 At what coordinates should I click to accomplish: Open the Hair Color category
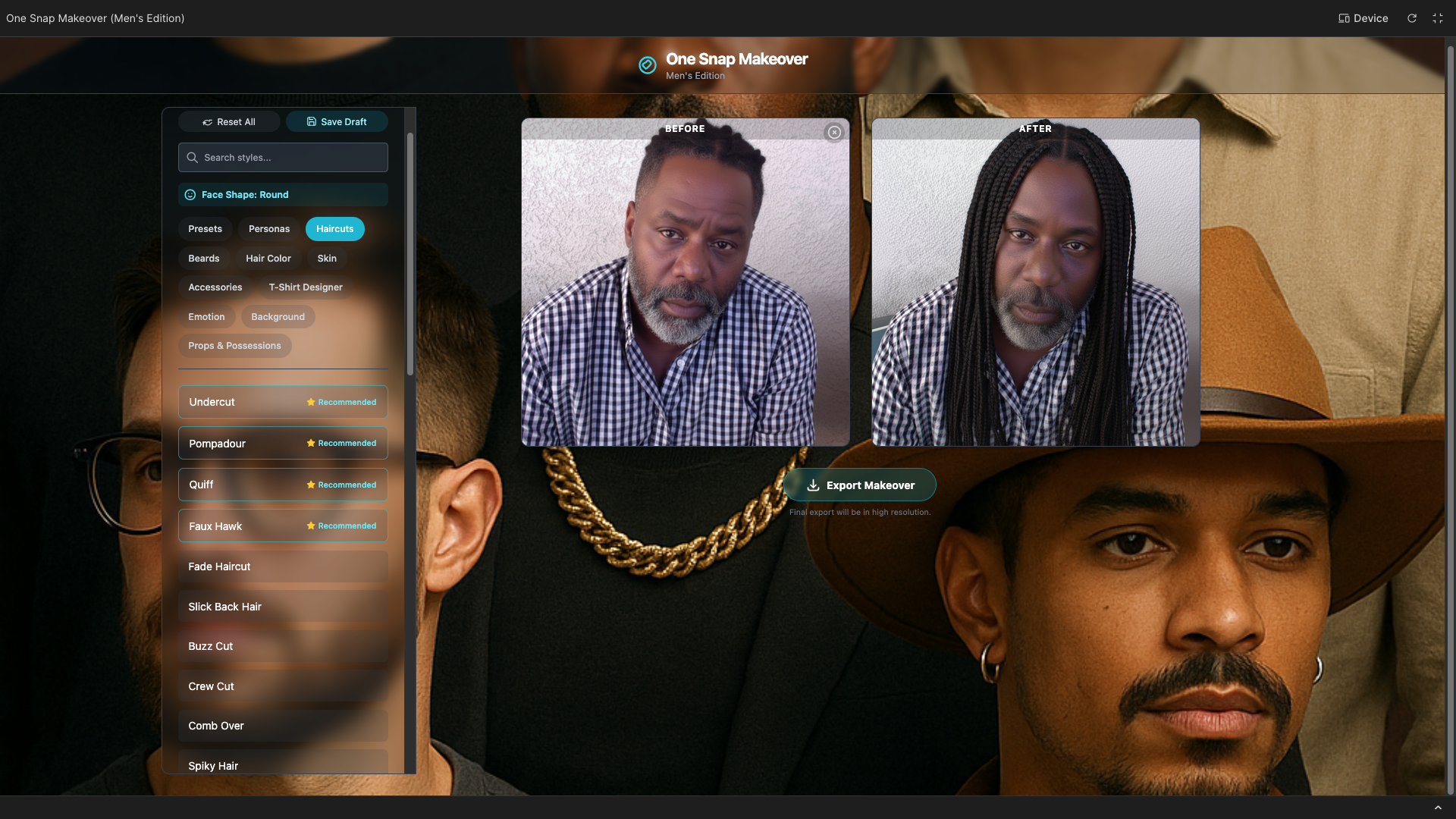coord(268,259)
